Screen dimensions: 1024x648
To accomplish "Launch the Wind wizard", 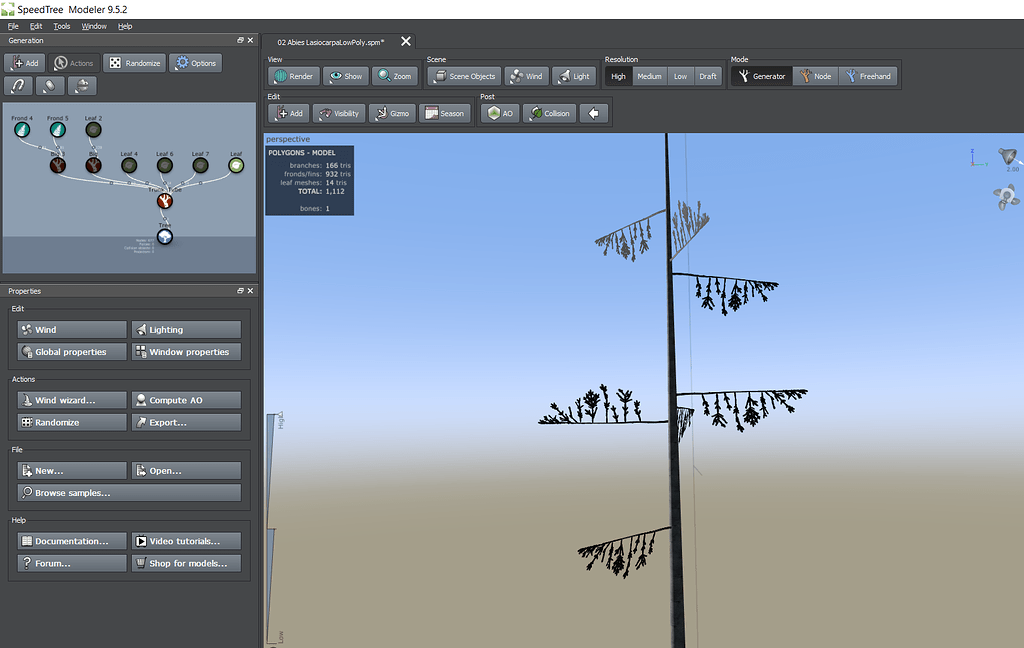I will click(x=71, y=400).
